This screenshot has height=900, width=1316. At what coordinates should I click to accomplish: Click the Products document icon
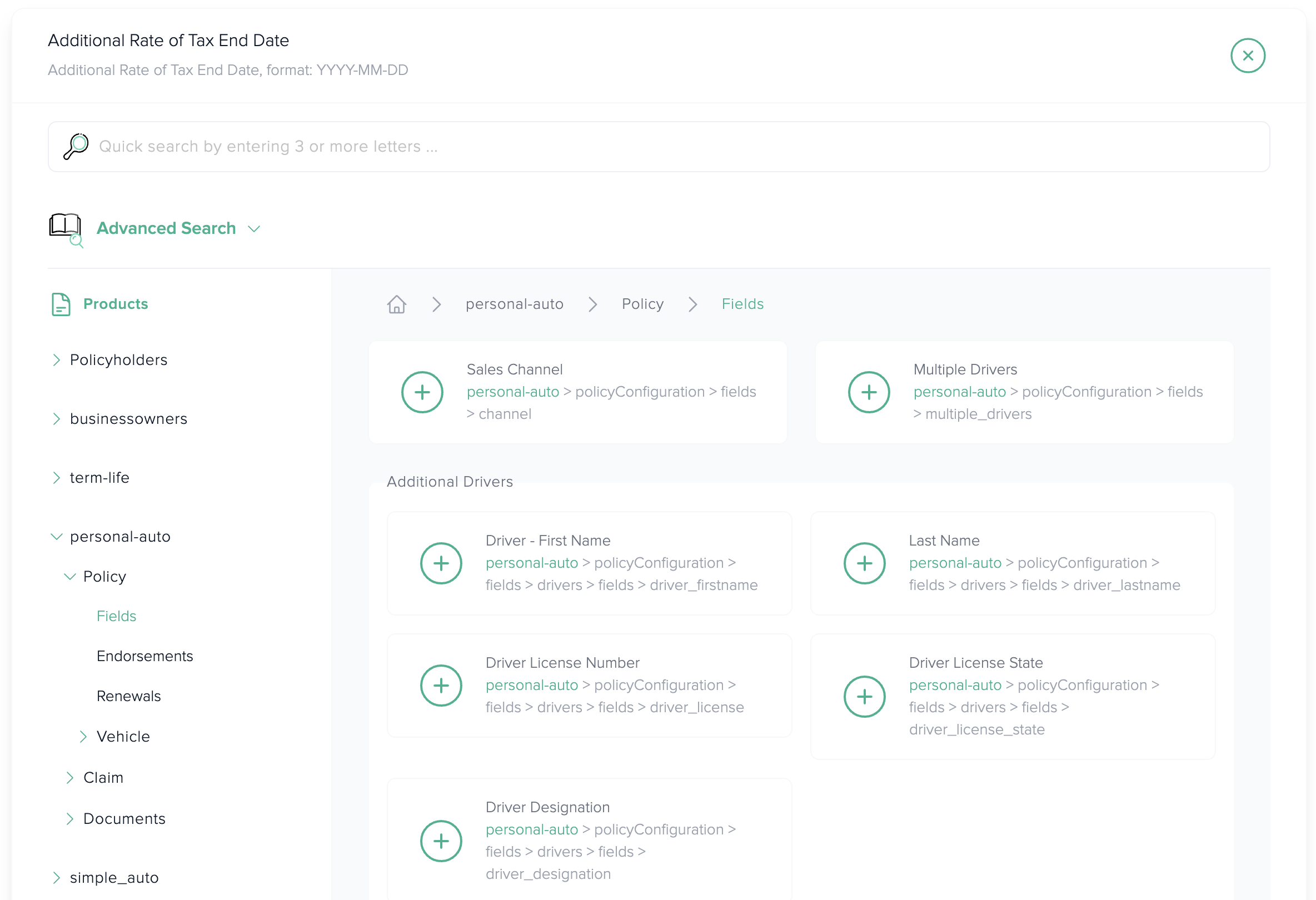(61, 304)
